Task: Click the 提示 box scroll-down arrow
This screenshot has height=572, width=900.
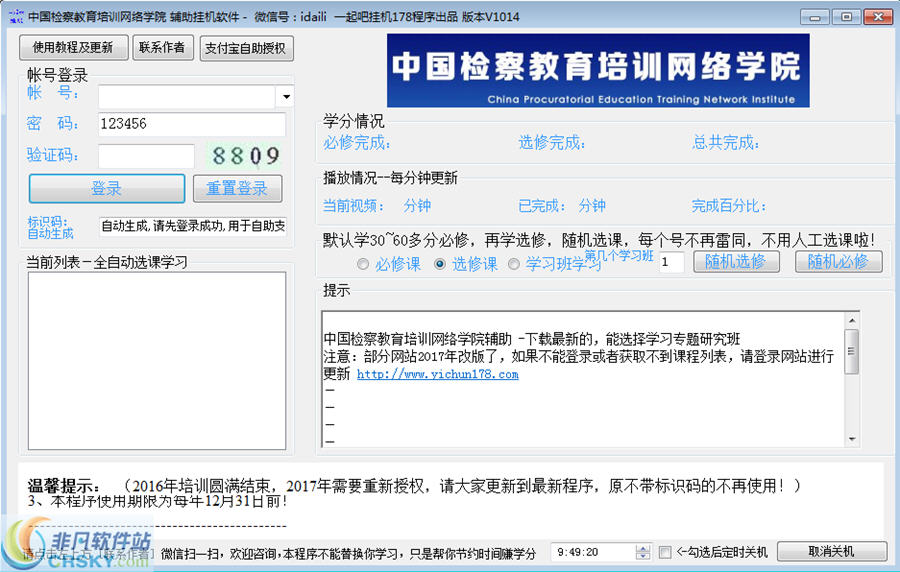Action: (852, 439)
